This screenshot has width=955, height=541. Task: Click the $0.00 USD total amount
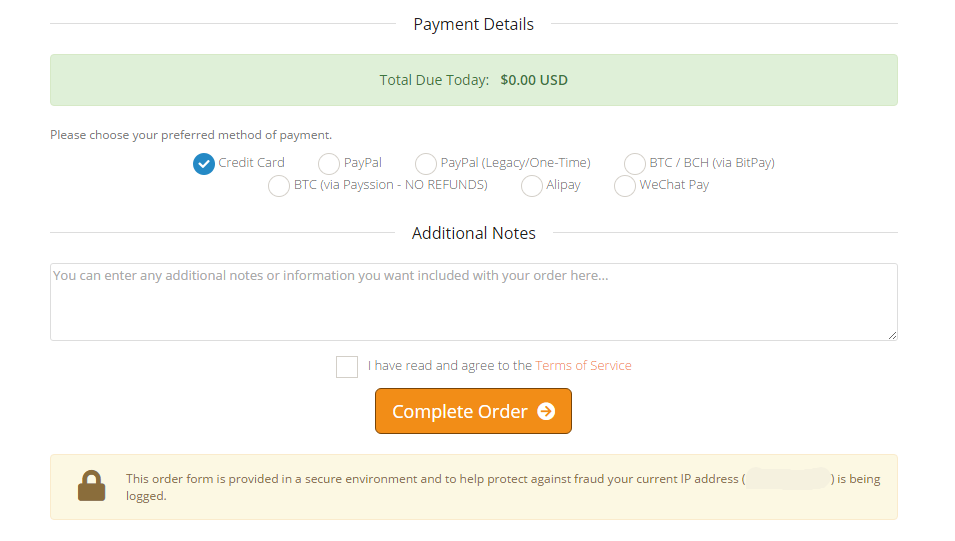coord(534,80)
